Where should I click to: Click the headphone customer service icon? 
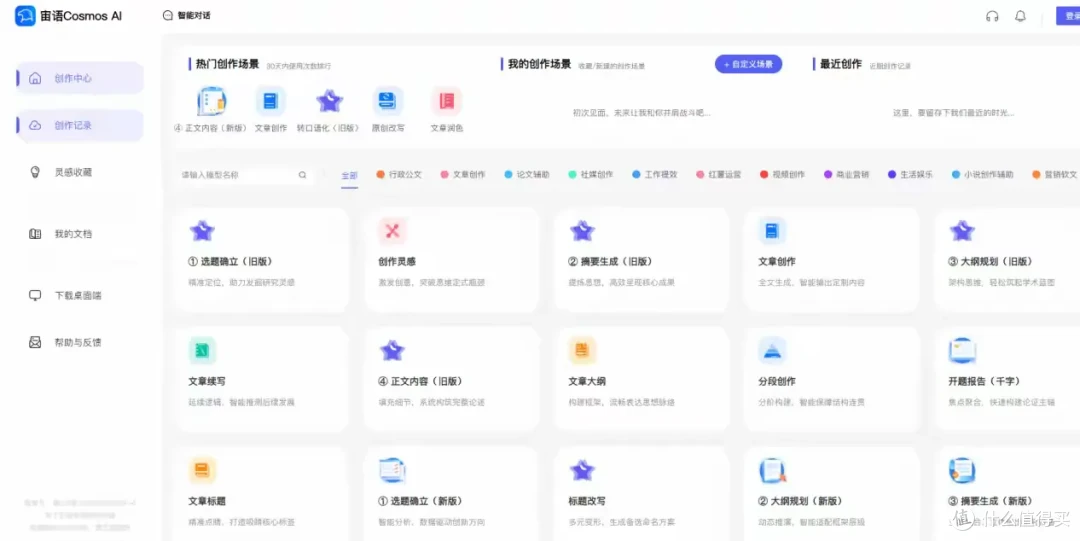992,17
